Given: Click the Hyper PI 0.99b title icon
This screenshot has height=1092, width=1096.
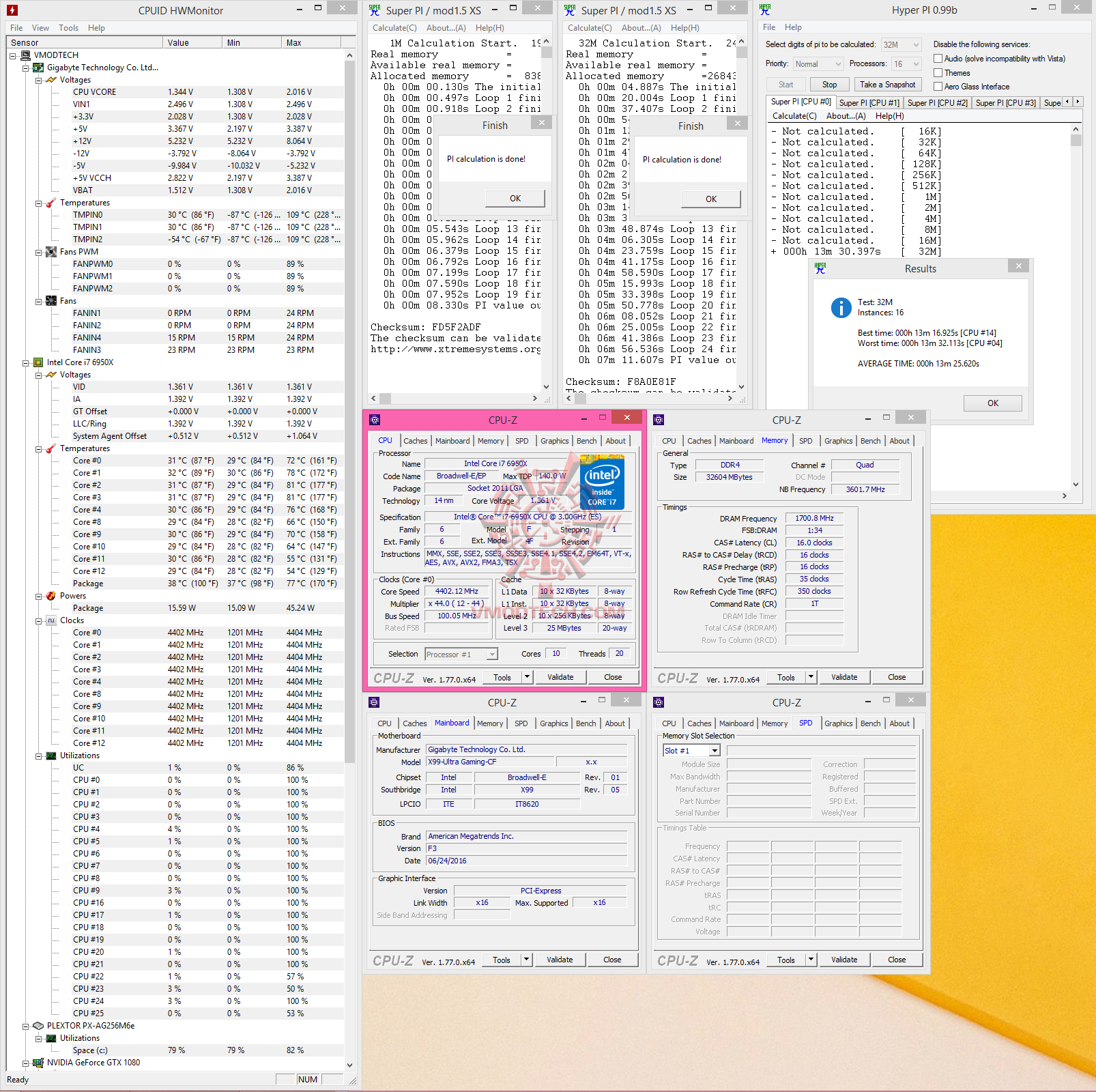Looking at the screenshot, I should [x=765, y=10].
